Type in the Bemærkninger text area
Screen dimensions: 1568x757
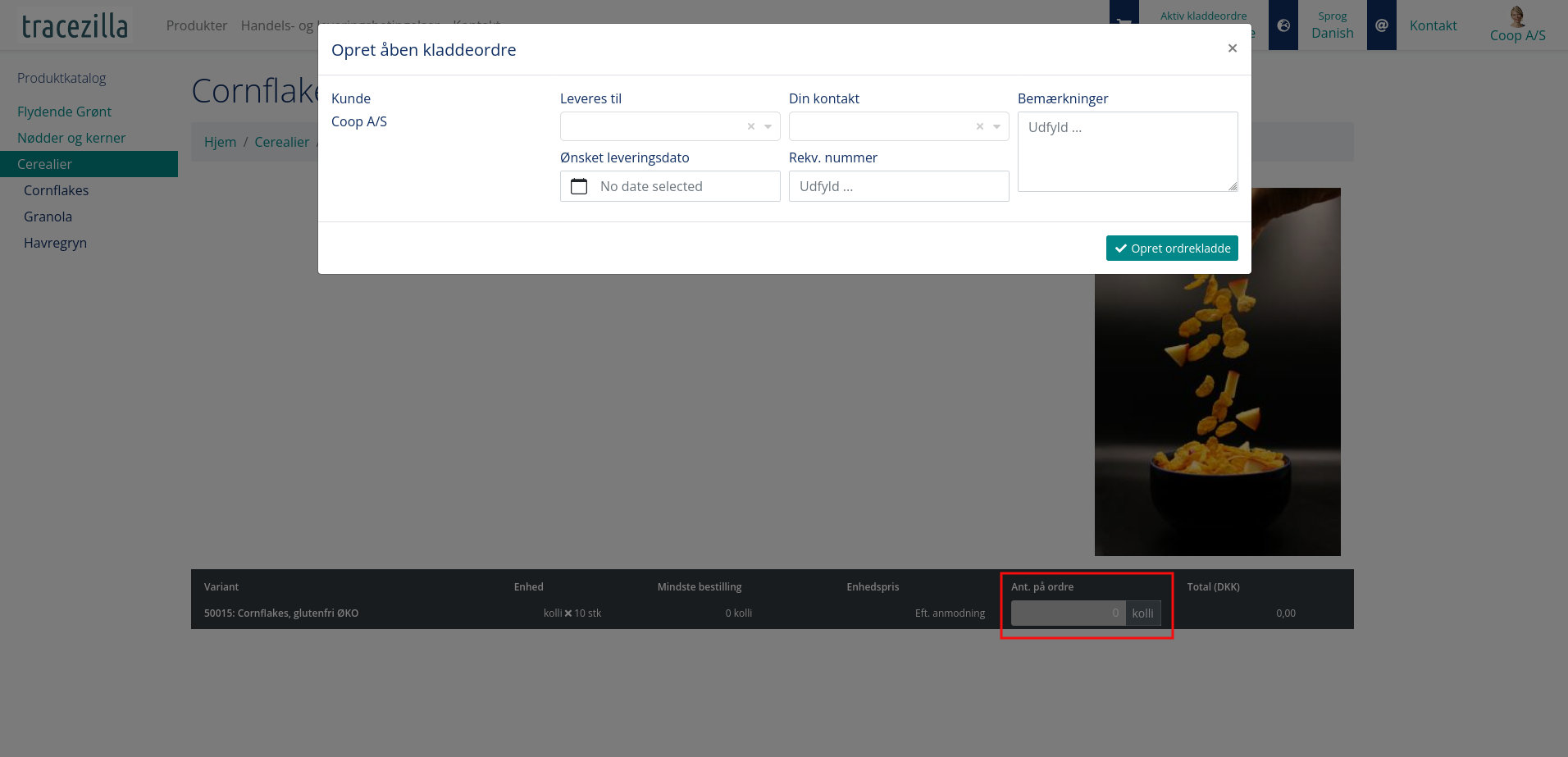[x=1127, y=152]
